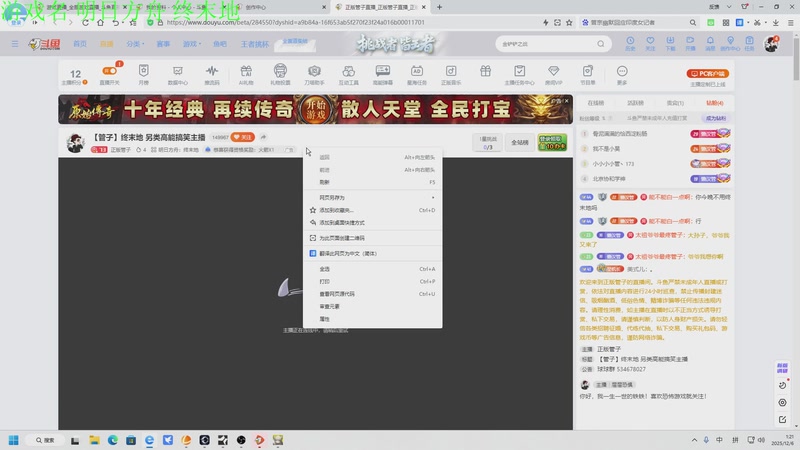800x450 pixels.
Task: Choose the translate page to Chinese entry
Action: tap(372, 253)
